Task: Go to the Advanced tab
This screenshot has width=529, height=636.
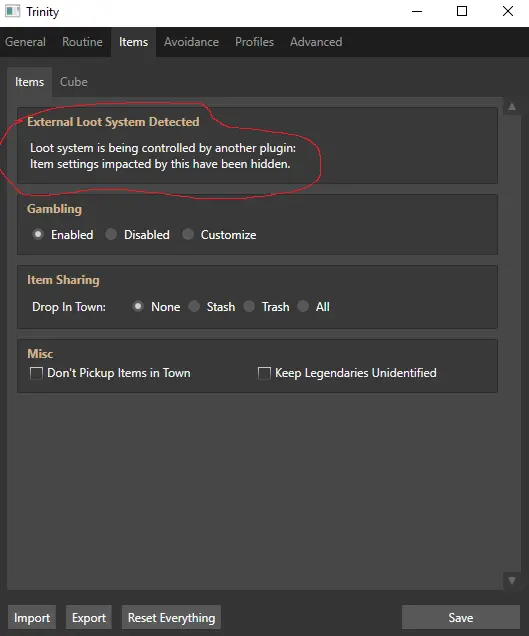Action: [x=316, y=42]
